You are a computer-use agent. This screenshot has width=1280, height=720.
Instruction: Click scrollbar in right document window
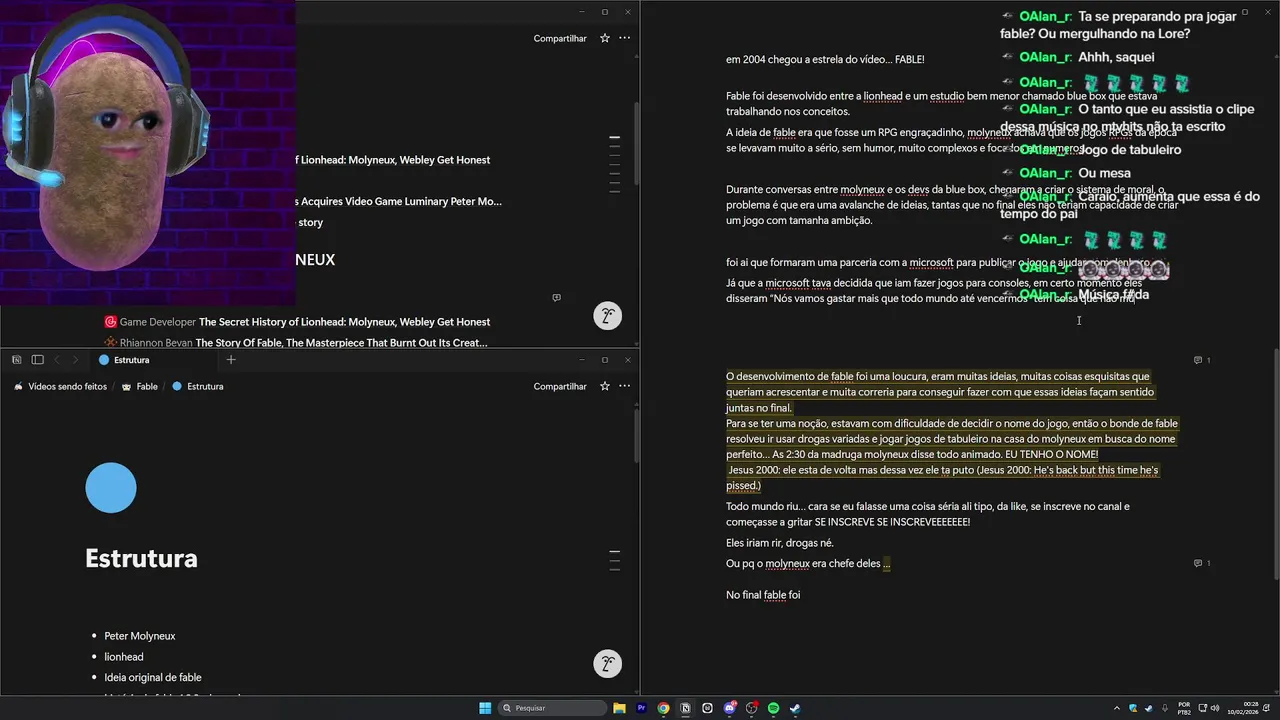(x=1275, y=462)
